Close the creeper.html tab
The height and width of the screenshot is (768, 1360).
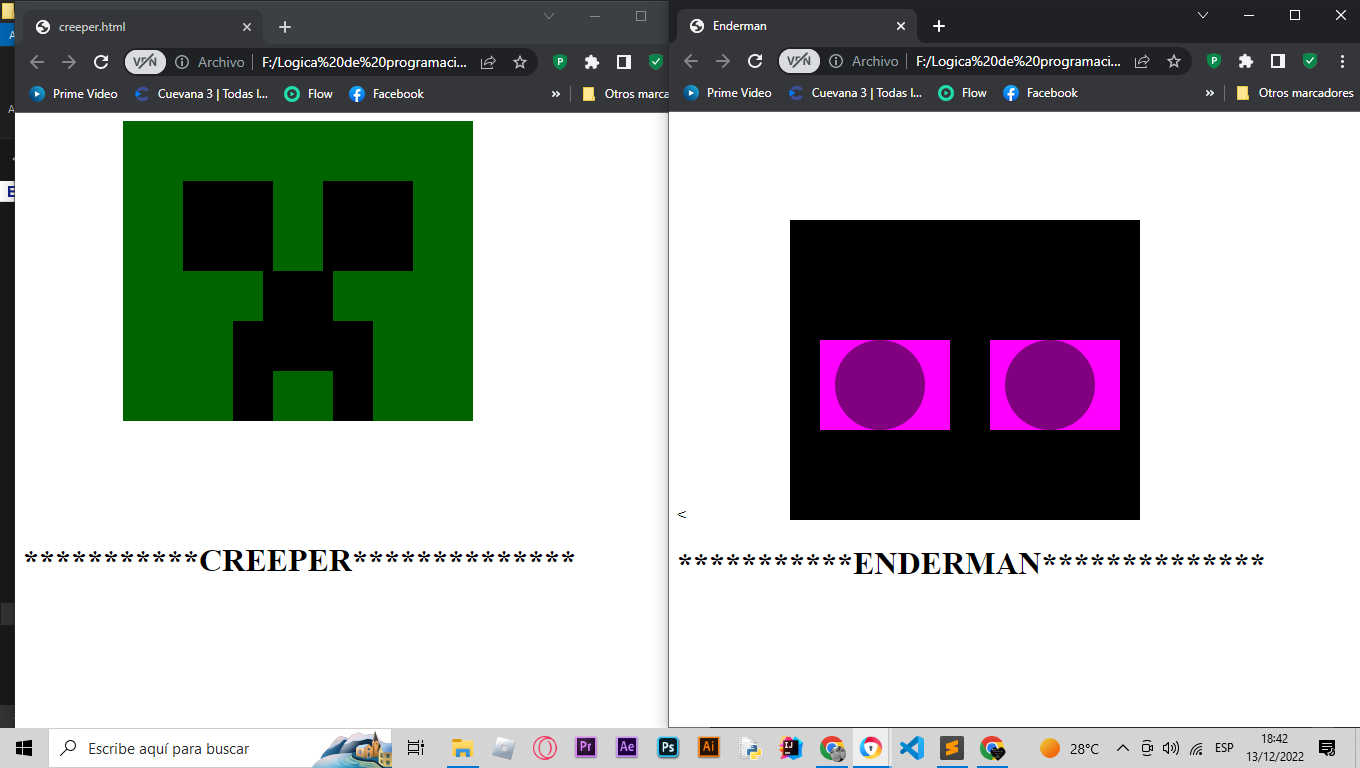(247, 27)
